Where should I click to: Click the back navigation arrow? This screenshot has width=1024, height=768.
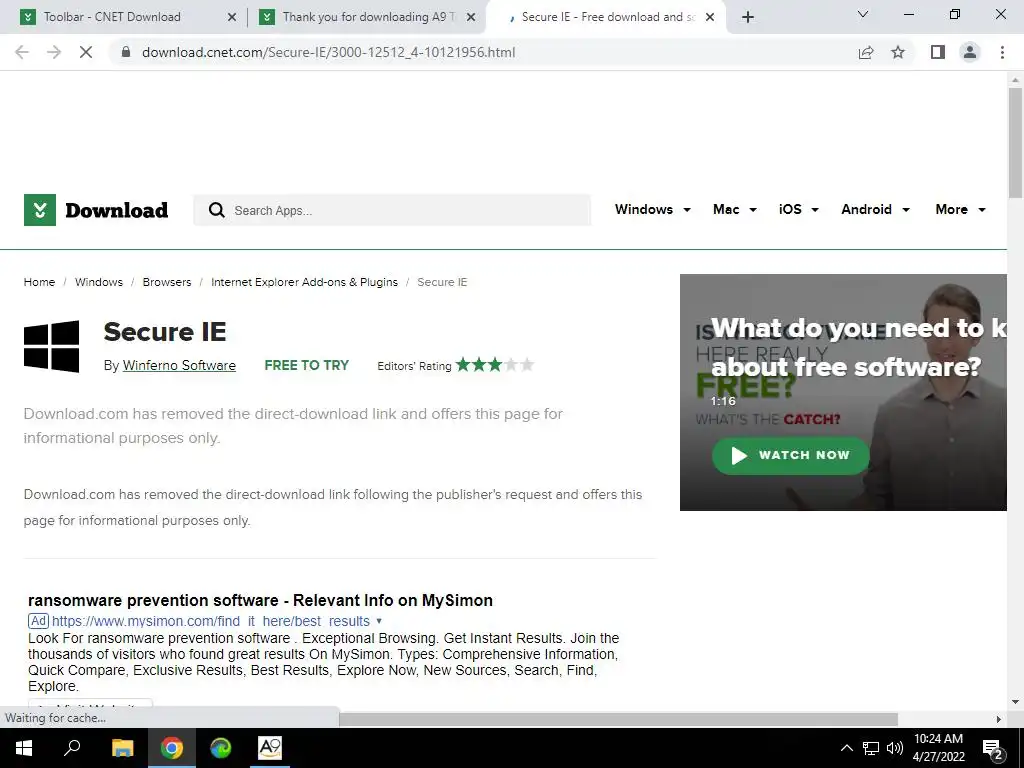[x=22, y=52]
